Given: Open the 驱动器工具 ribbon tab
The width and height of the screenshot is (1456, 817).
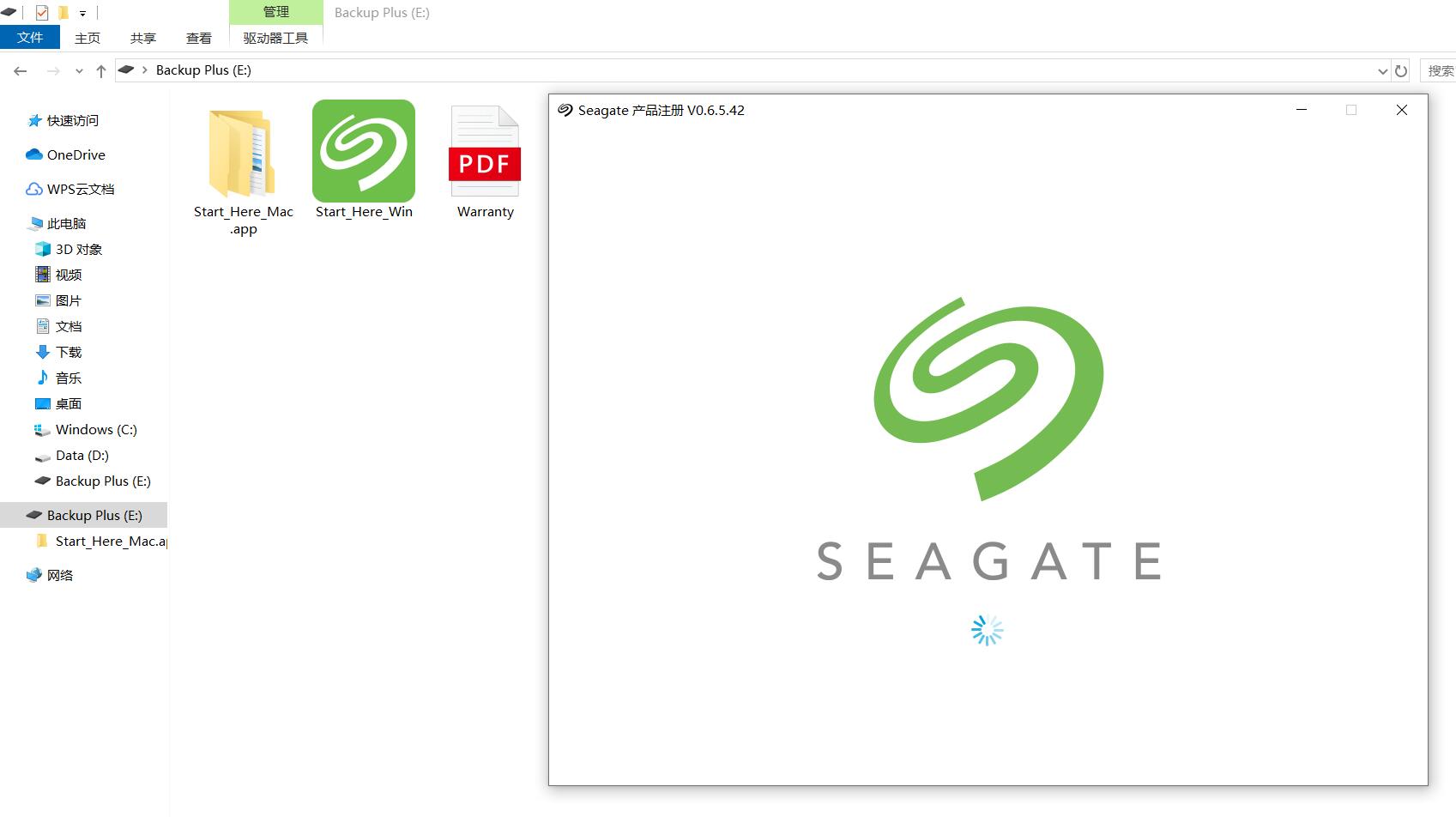Looking at the screenshot, I should (275, 38).
